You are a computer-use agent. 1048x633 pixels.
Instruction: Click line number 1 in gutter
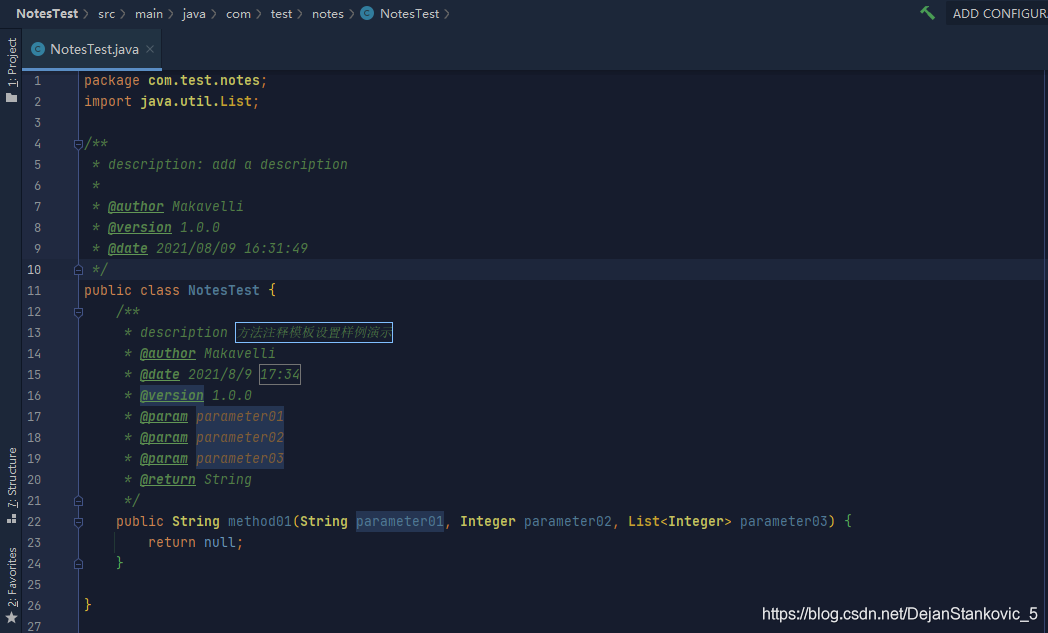[x=37, y=81]
